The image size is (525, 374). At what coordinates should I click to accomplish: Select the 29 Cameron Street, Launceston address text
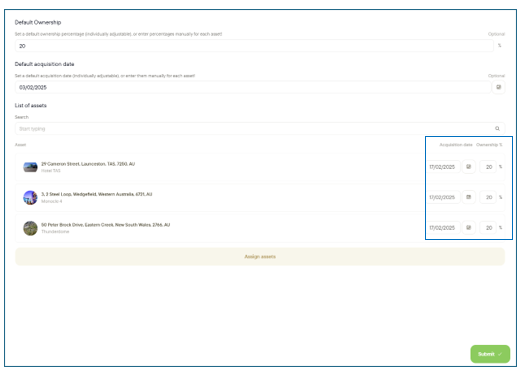[x=88, y=164]
